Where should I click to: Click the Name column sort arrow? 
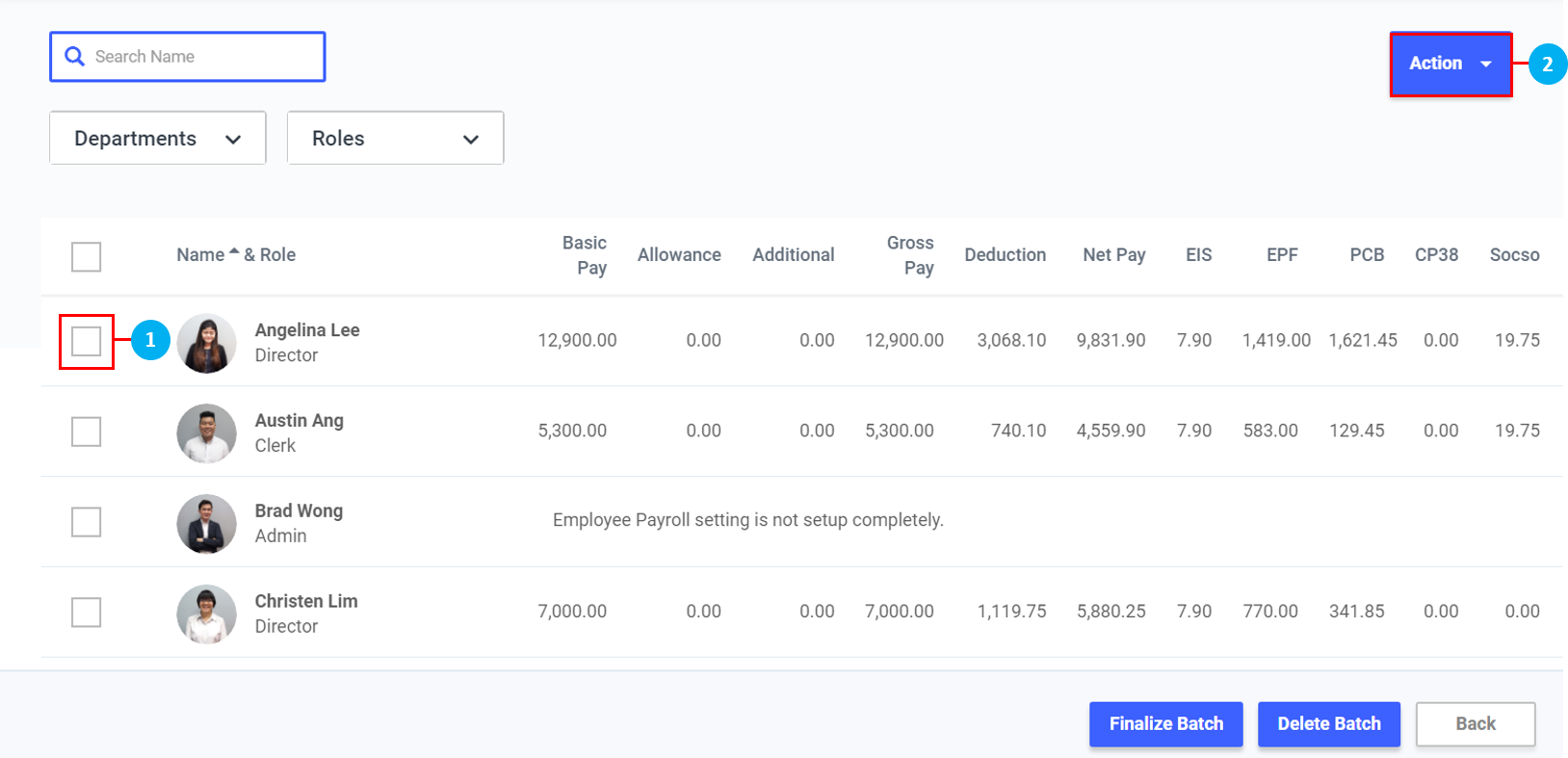pos(234,252)
